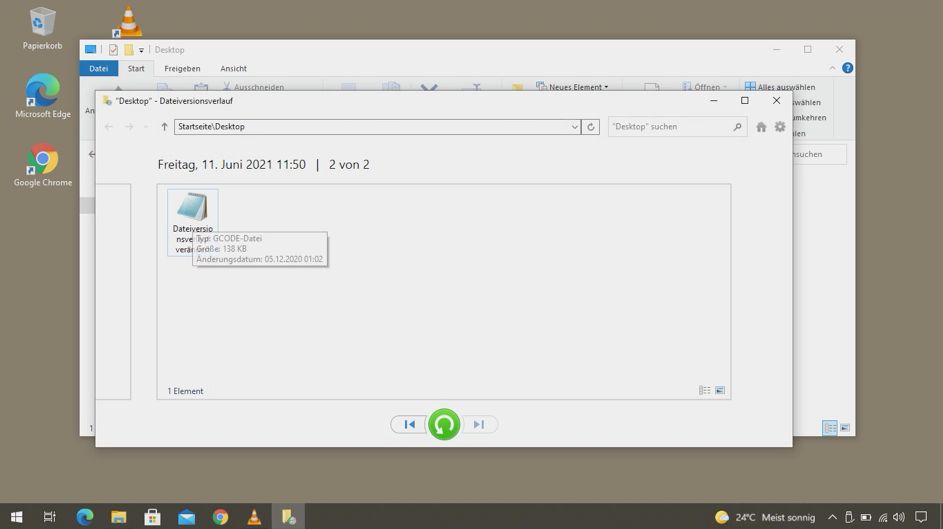The height and width of the screenshot is (529, 943).
Task: Switch Explorer window to large icons view
Action: (845, 428)
